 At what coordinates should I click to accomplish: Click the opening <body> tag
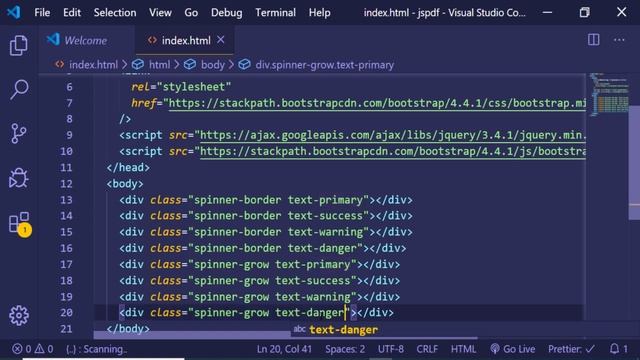(125, 184)
